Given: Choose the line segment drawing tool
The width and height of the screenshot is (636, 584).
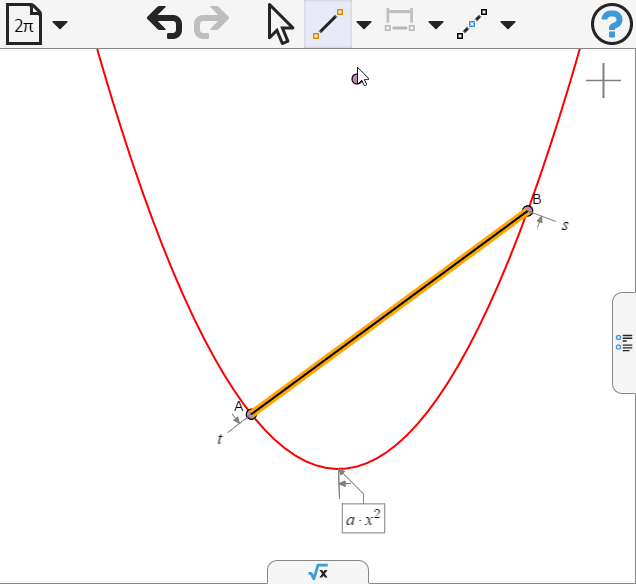Looking at the screenshot, I should pos(328,24).
